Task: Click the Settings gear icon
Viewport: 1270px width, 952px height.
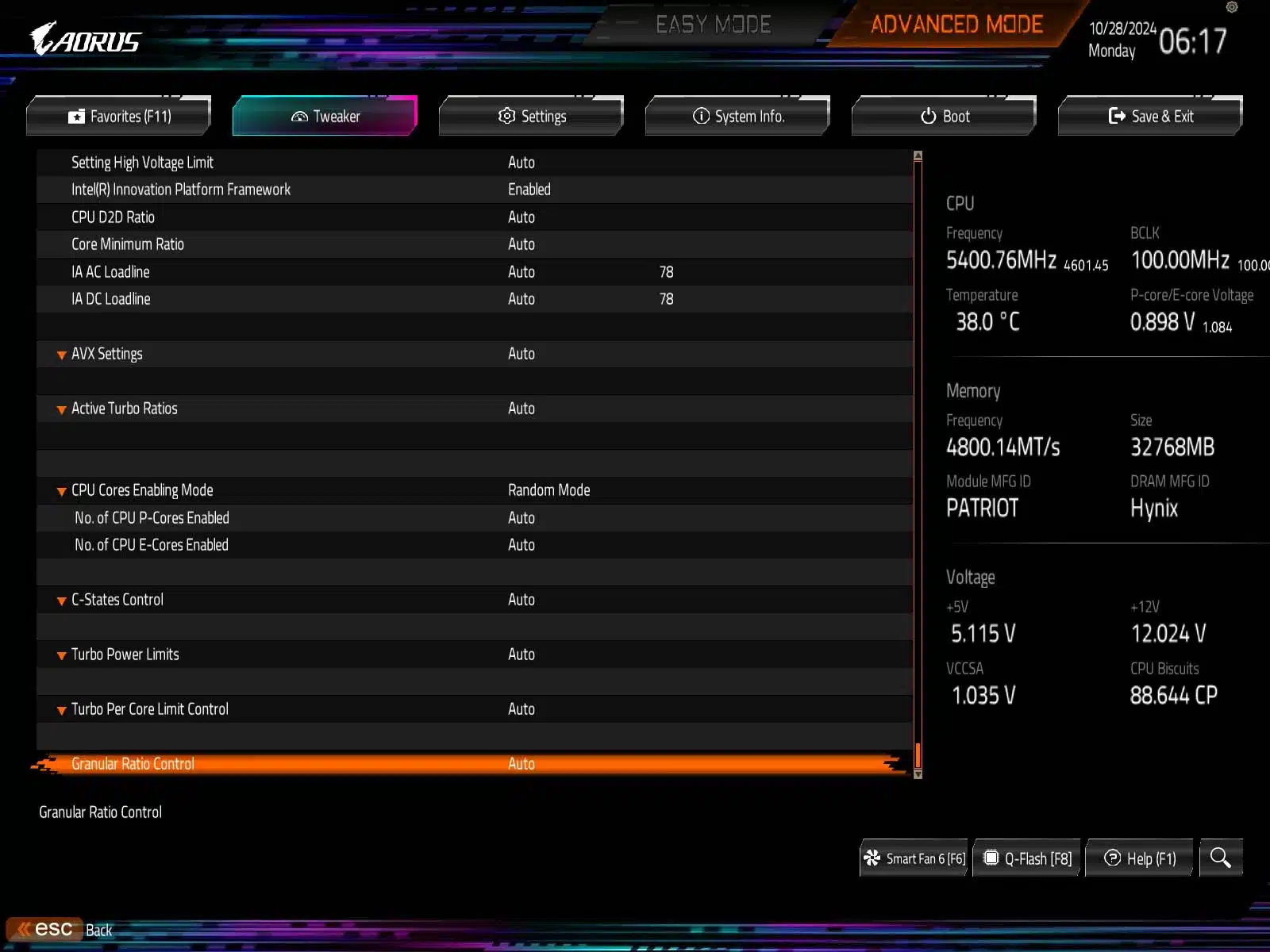Action: (x=506, y=116)
